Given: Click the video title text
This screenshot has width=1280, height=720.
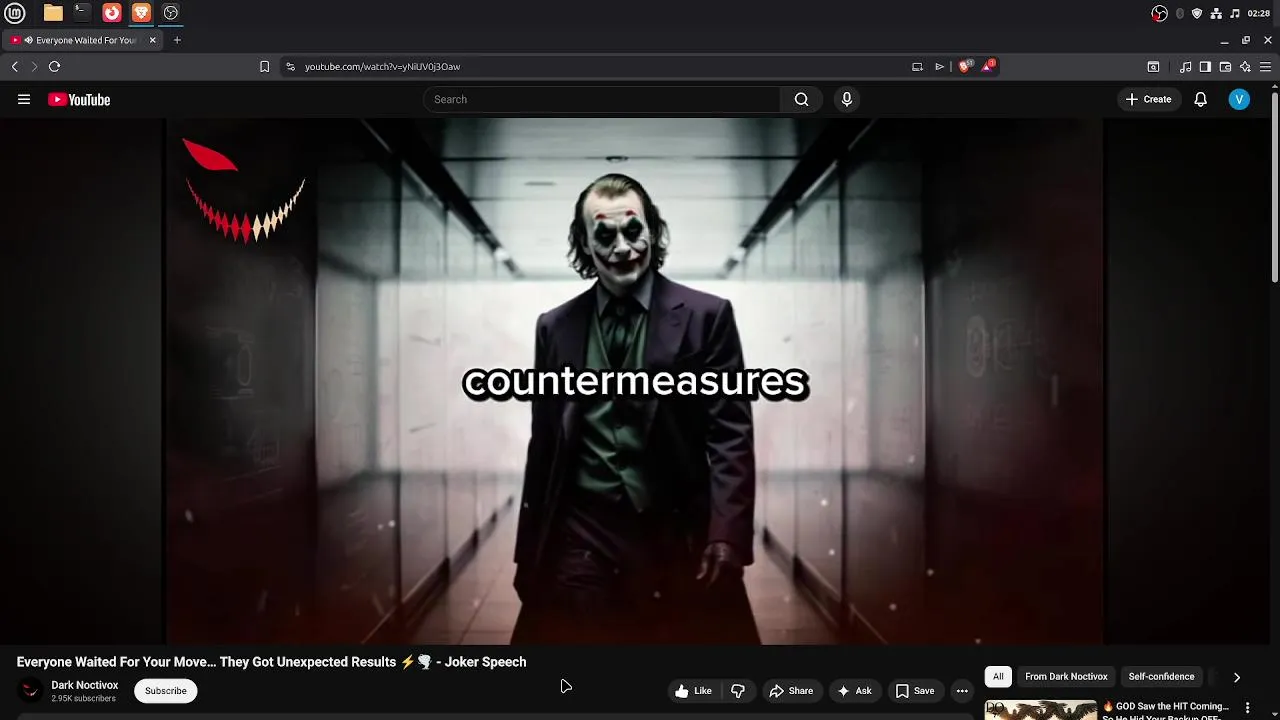Looking at the screenshot, I should pos(271,662).
